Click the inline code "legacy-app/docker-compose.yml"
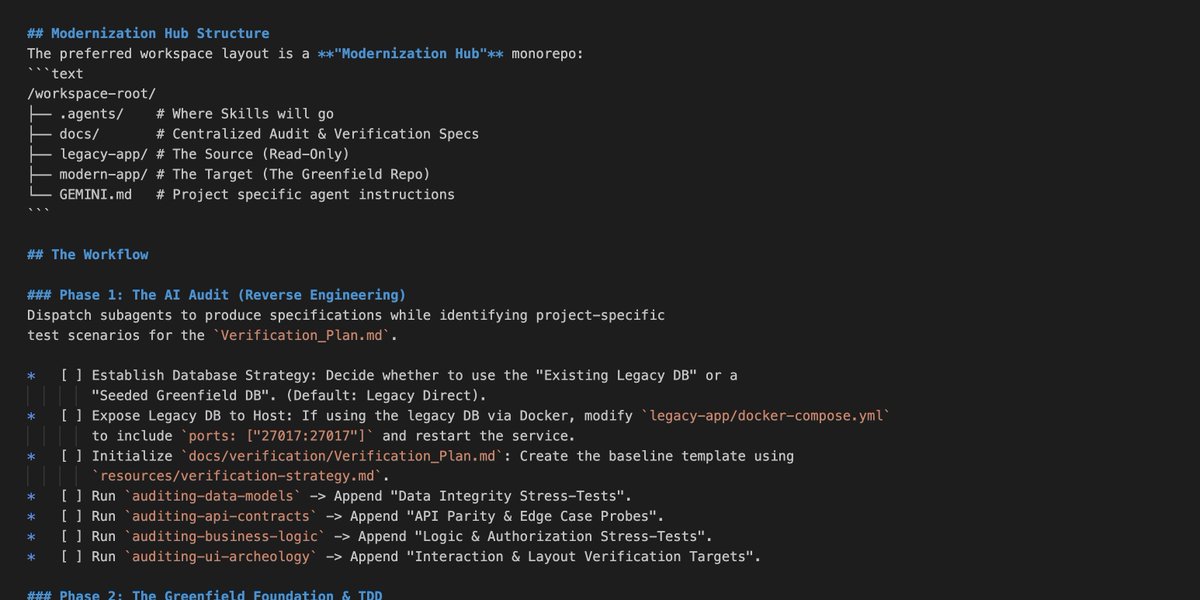Viewport: 1200px width, 600px height. click(765, 415)
